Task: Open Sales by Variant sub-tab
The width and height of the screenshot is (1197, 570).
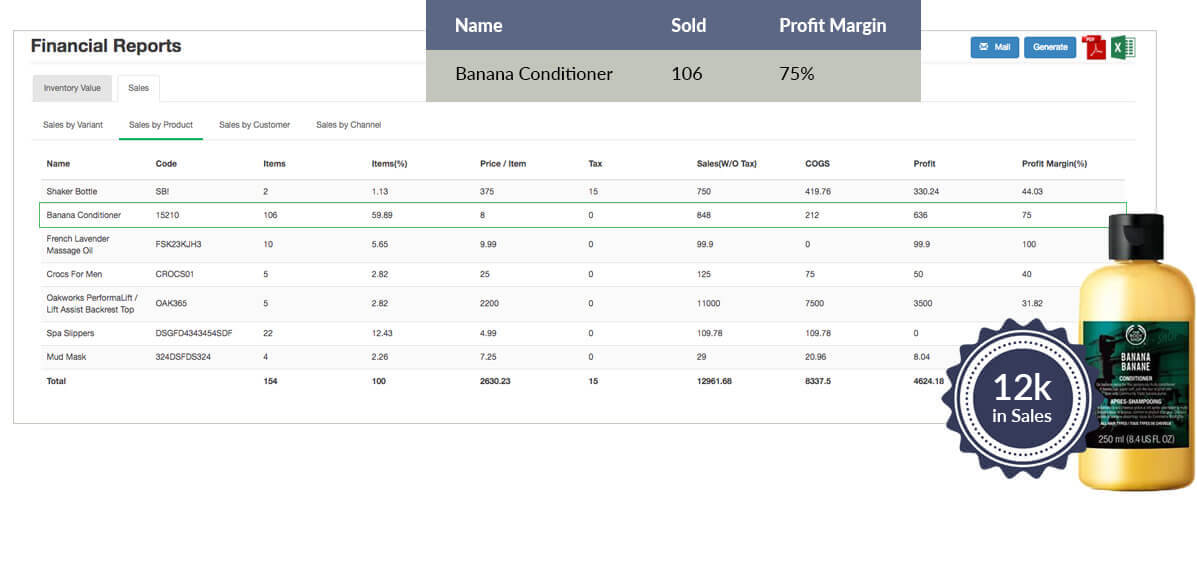Action: tap(73, 124)
